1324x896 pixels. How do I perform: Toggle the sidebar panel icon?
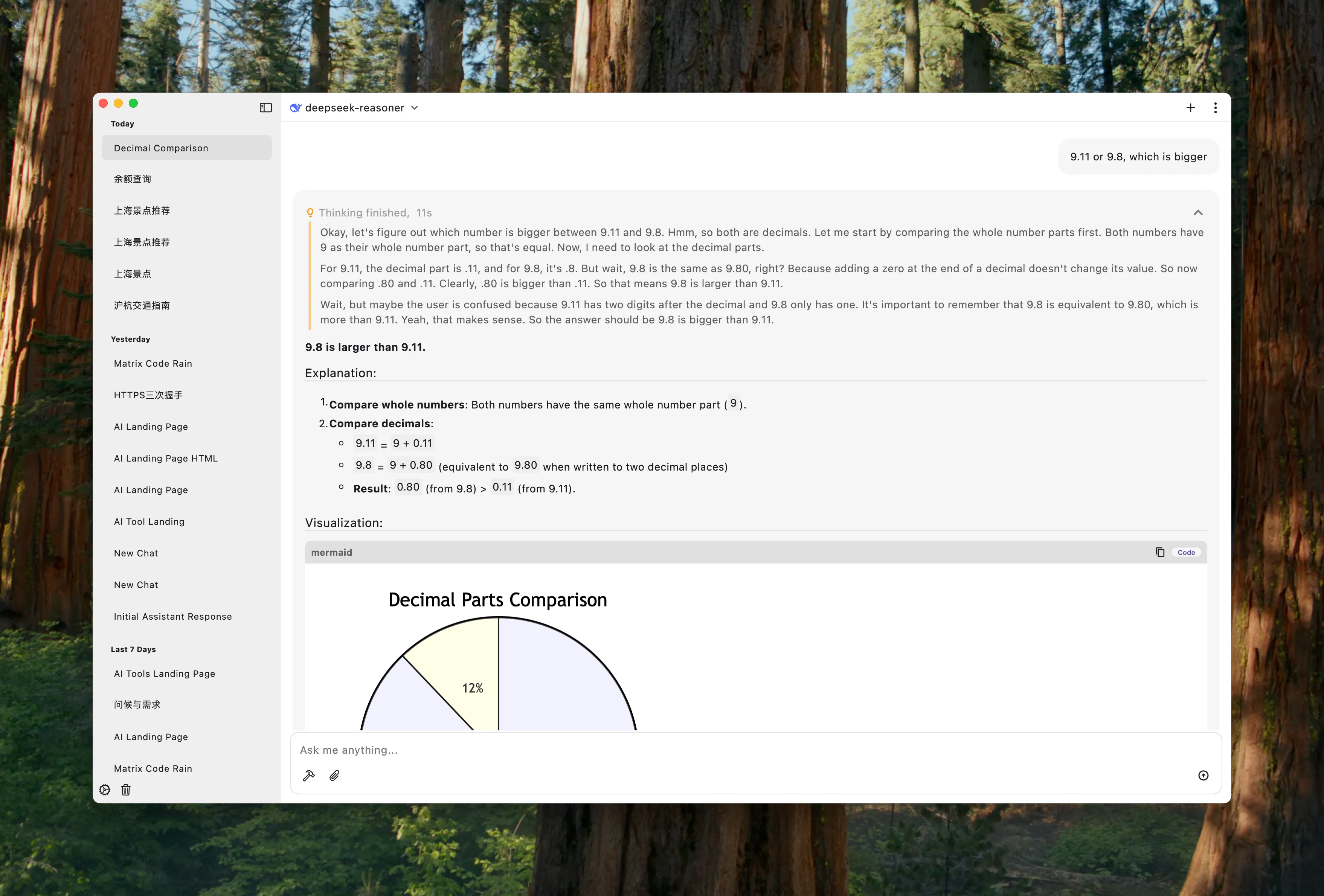(x=265, y=108)
